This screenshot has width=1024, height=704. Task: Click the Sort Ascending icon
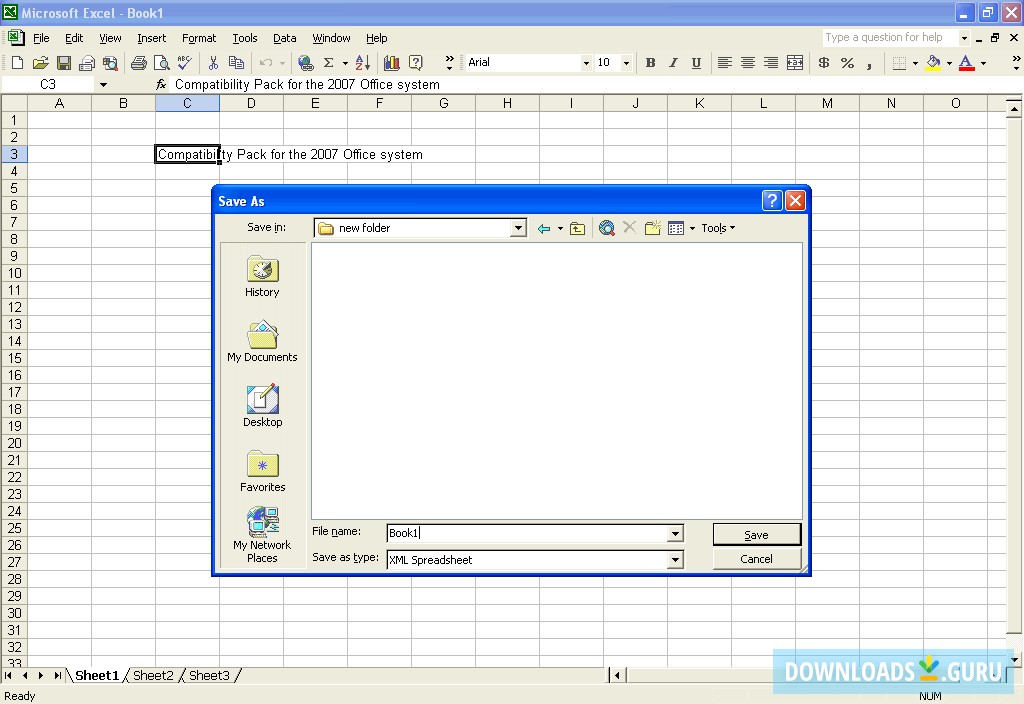point(361,62)
